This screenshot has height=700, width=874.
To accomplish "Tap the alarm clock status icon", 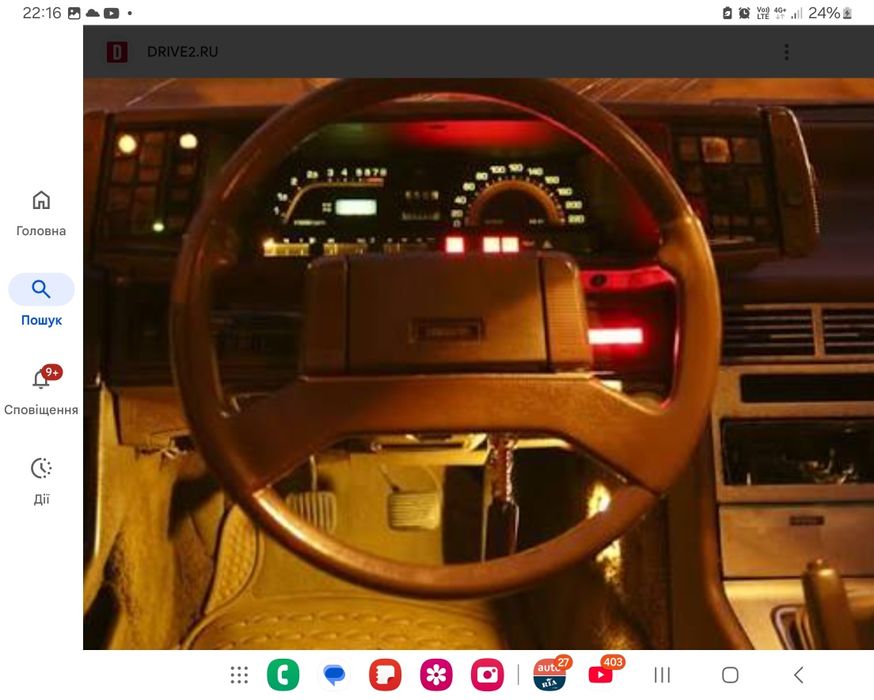I will (x=744, y=13).
